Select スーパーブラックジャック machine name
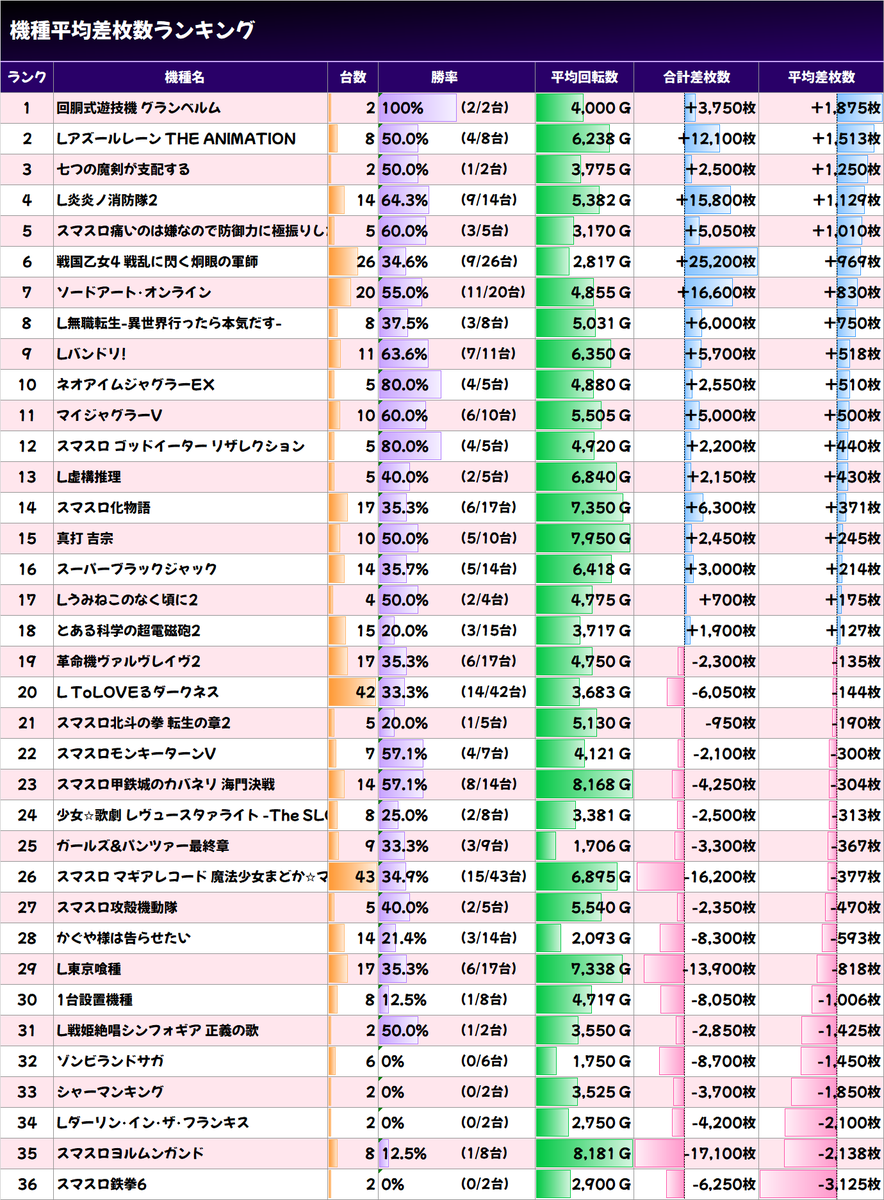The image size is (884, 1200). point(137,569)
